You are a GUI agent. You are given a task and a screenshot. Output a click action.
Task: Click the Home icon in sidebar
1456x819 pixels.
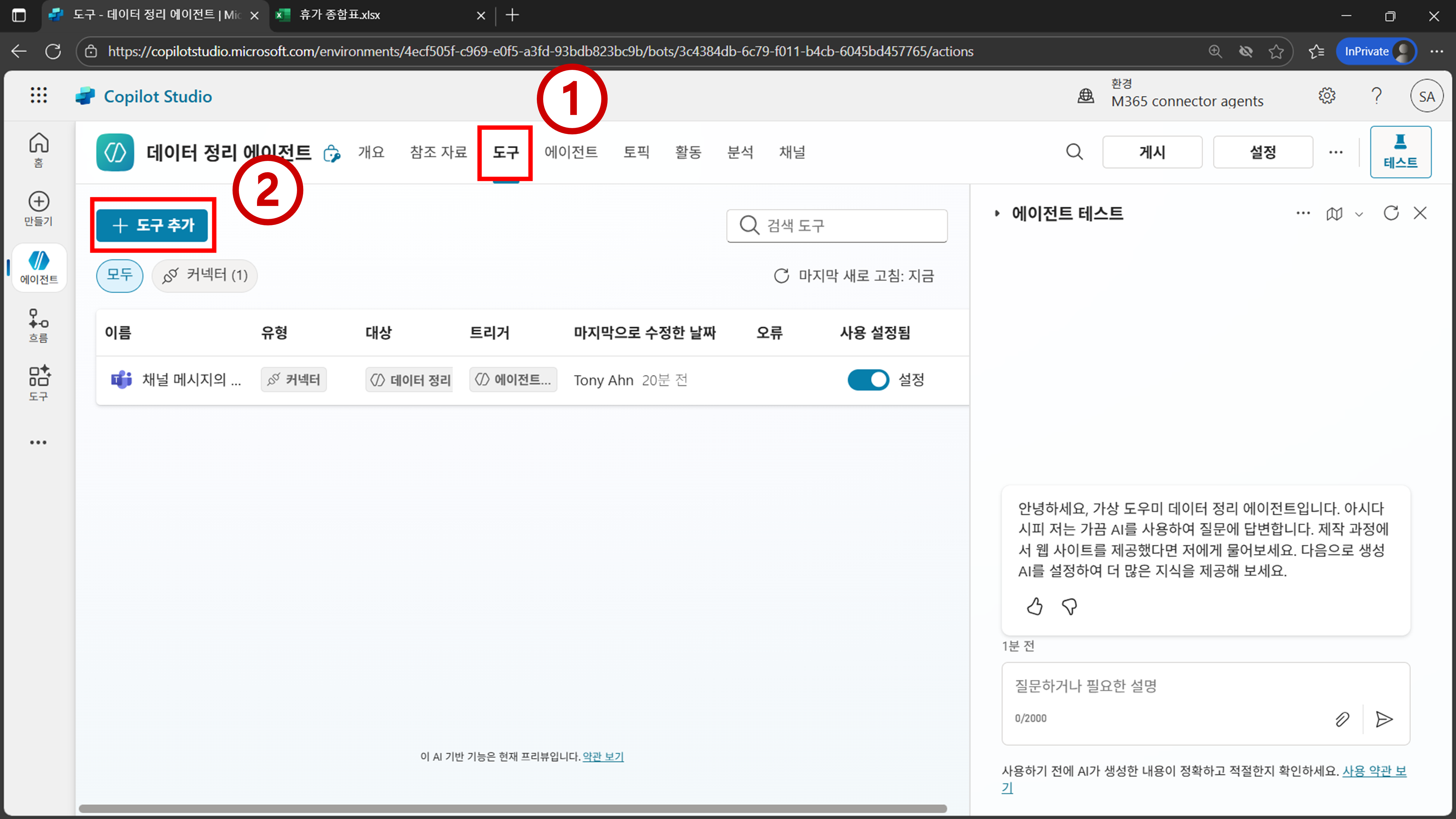point(39,149)
